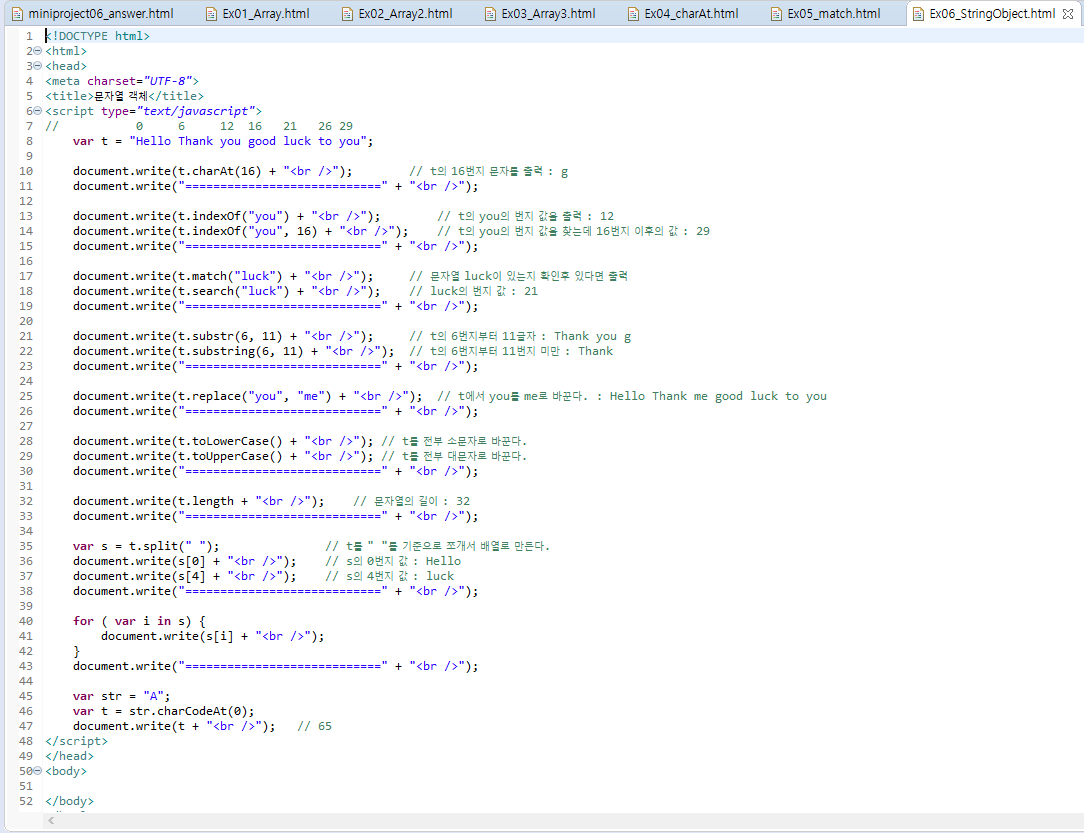Click the DOCTYPE html declaration on line 1
The width and height of the screenshot is (1084, 833).
(x=97, y=36)
